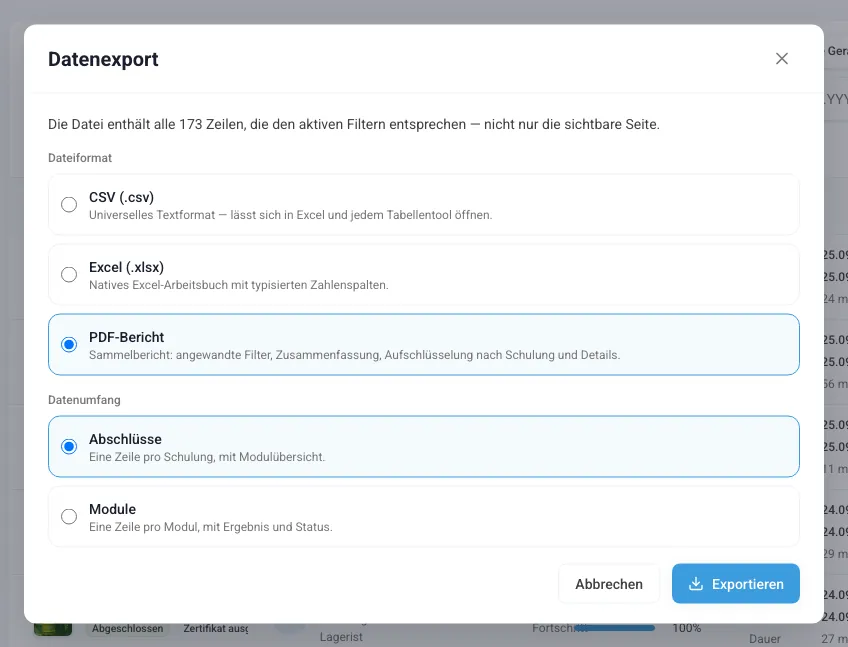Viewport: 848px width, 647px height.
Task: Click the CSV description about Universelles Textformat
Action: (290, 215)
